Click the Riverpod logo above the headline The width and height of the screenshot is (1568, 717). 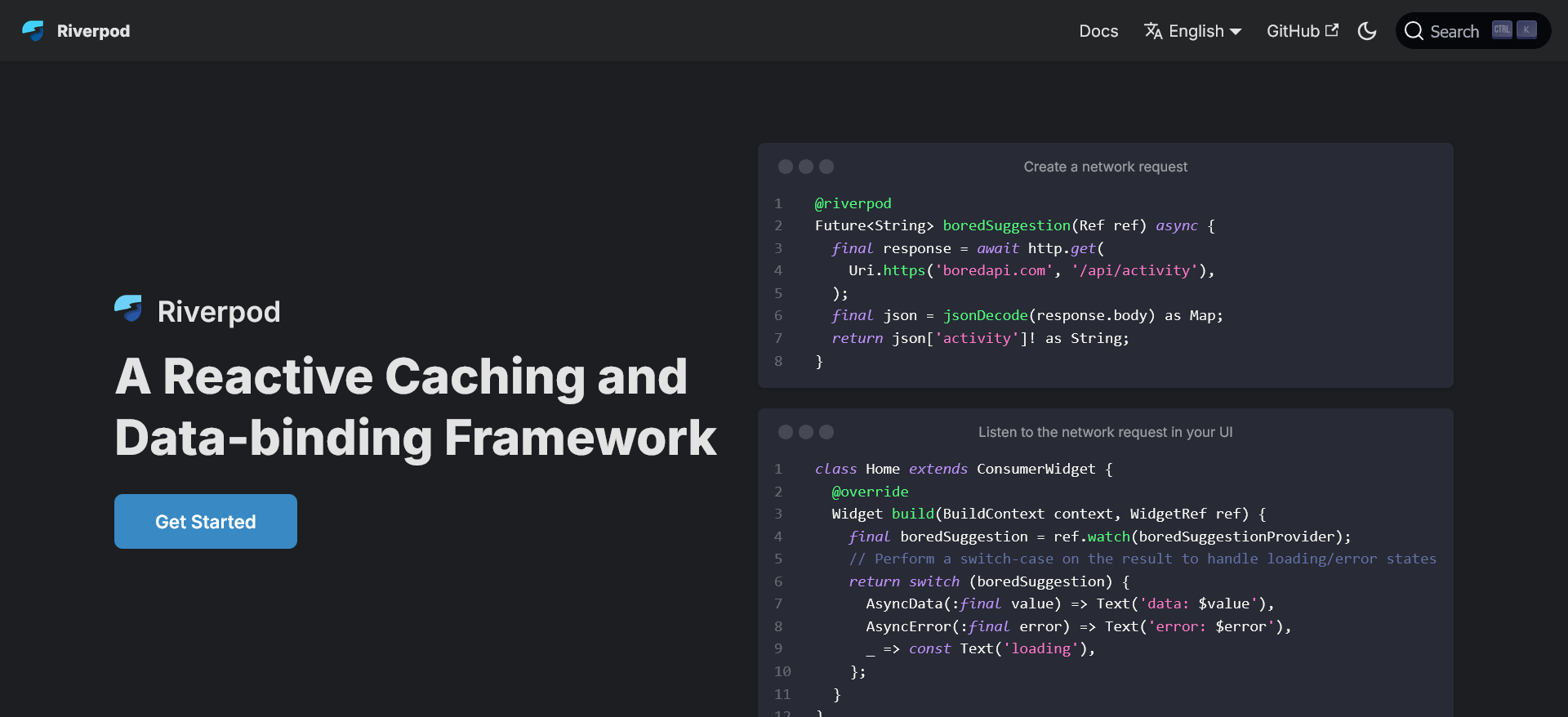[128, 310]
